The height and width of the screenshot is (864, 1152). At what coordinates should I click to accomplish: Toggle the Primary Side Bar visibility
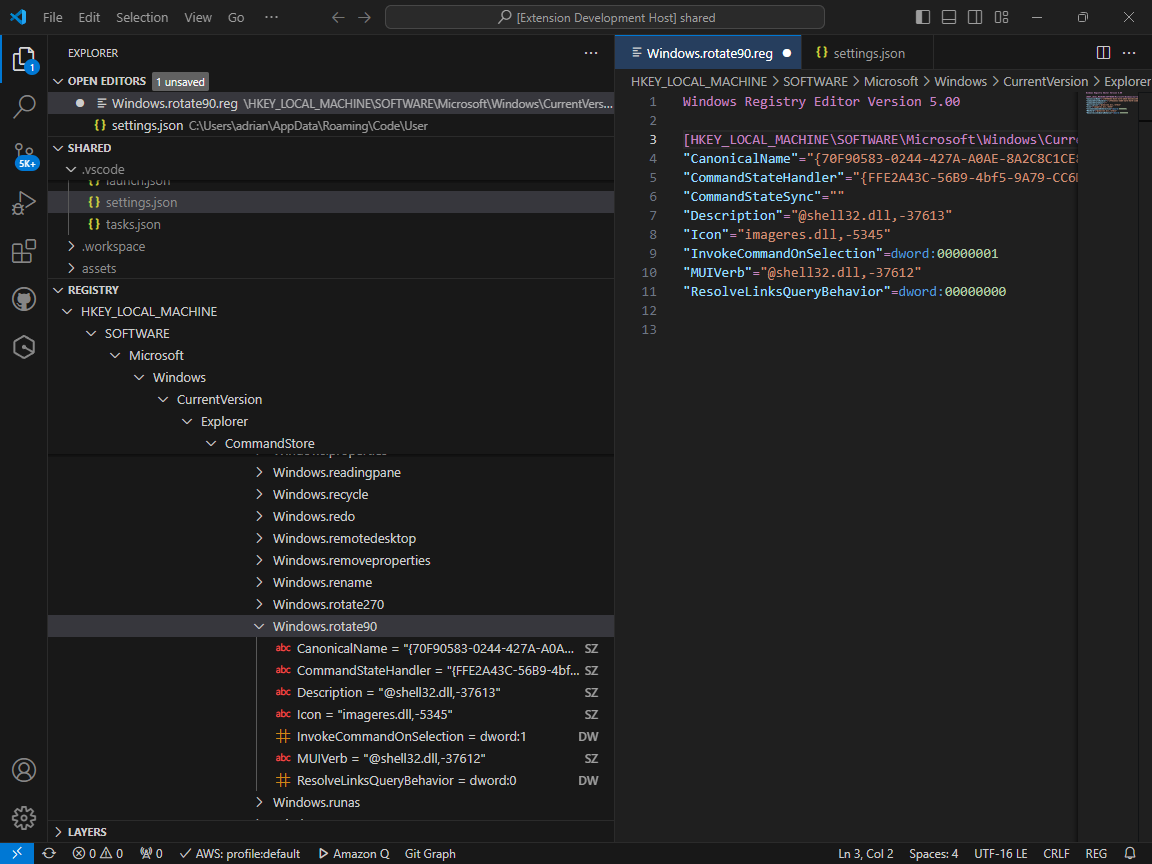[x=921, y=16]
